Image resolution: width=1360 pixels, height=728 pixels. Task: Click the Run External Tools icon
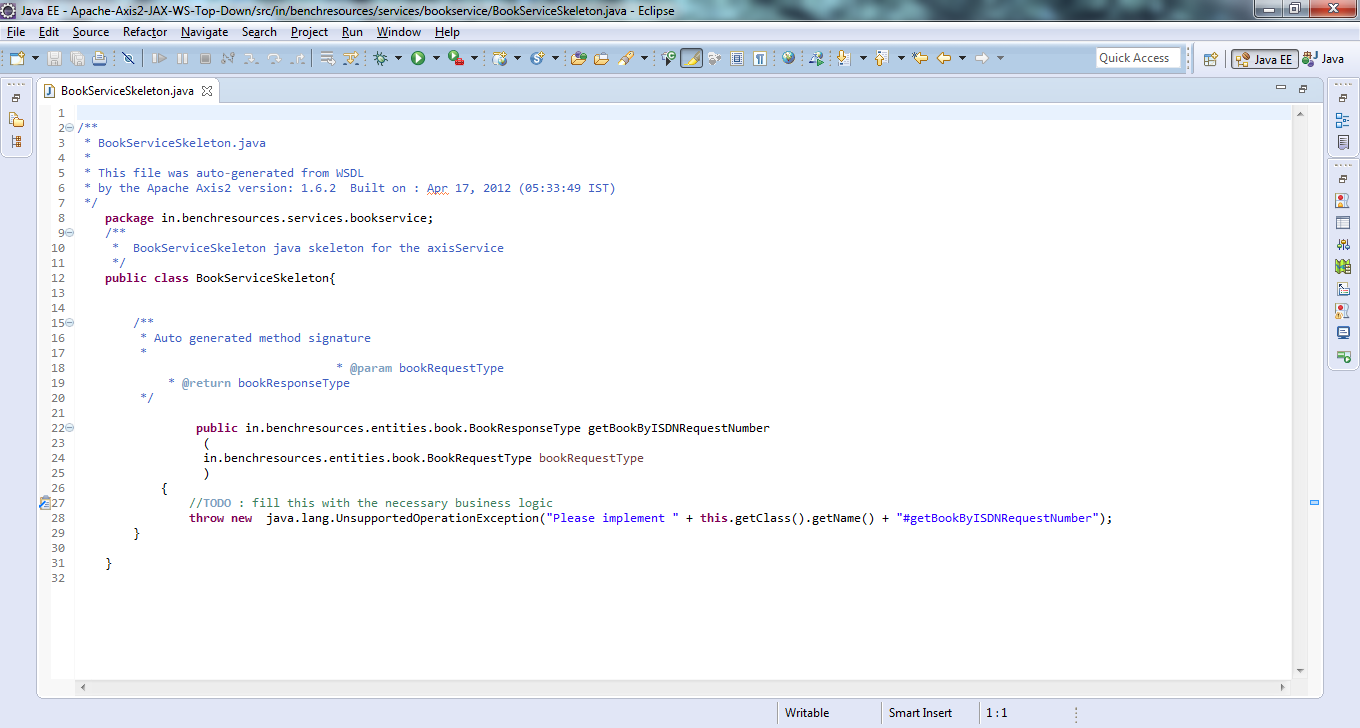pyautogui.click(x=456, y=58)
